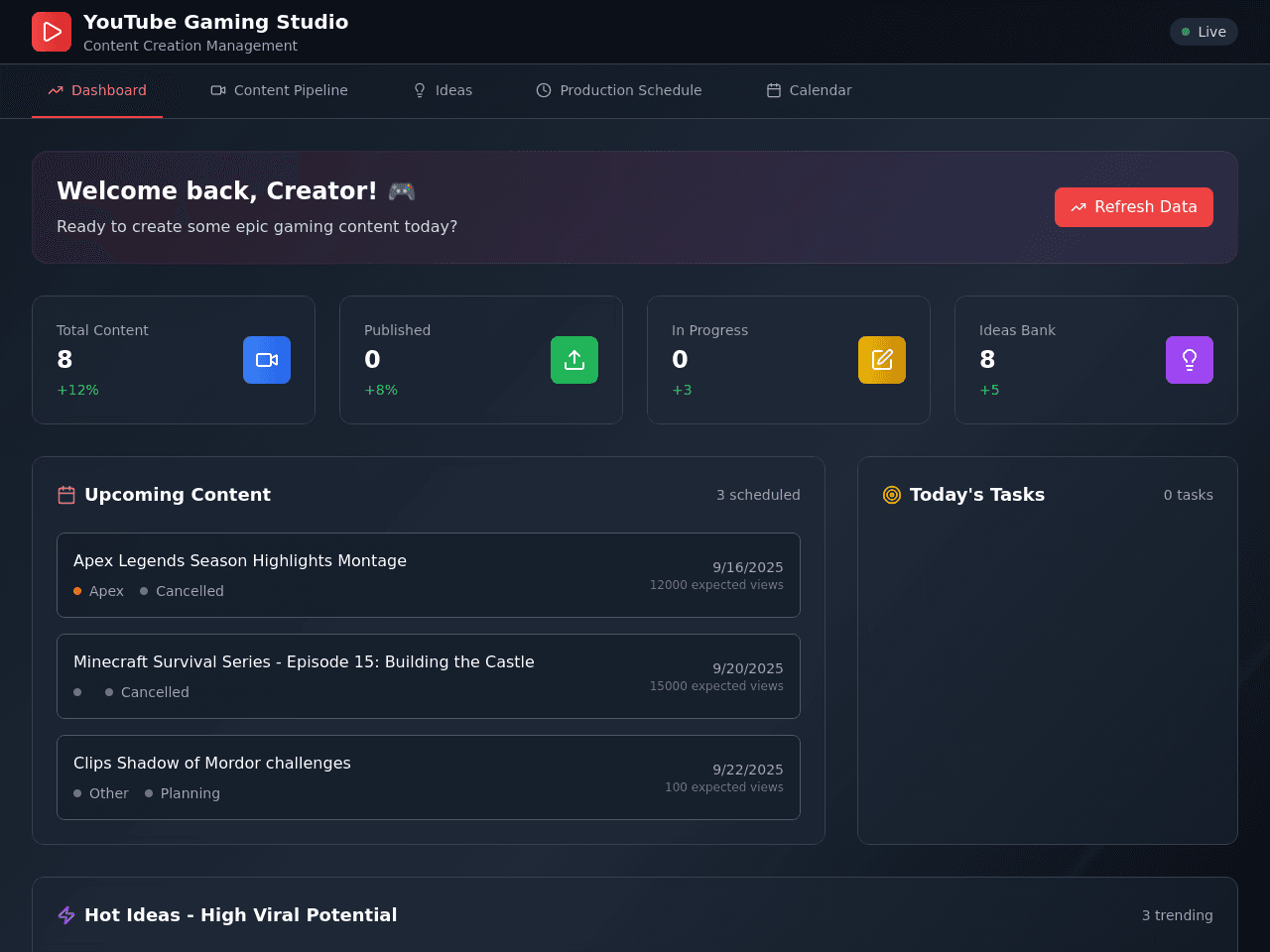Click the Hot Ideas - High Viral Potential heading

coord(241,915)
